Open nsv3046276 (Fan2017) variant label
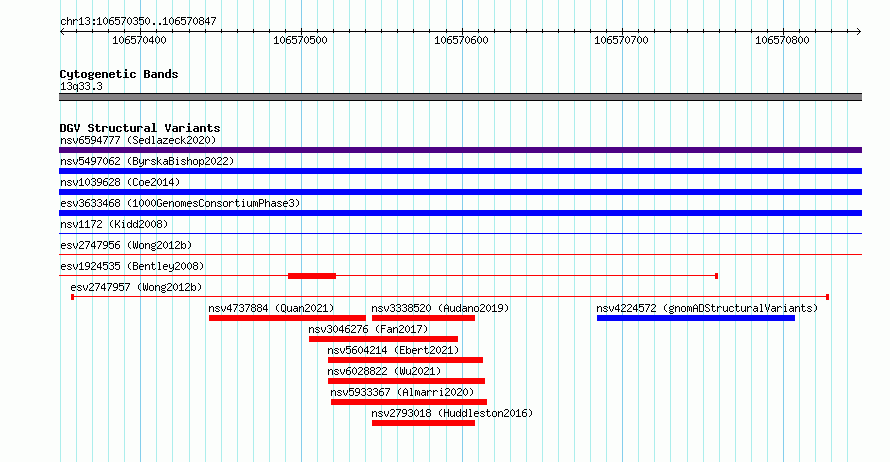This screenshot has height=462, width=890. 368,329
